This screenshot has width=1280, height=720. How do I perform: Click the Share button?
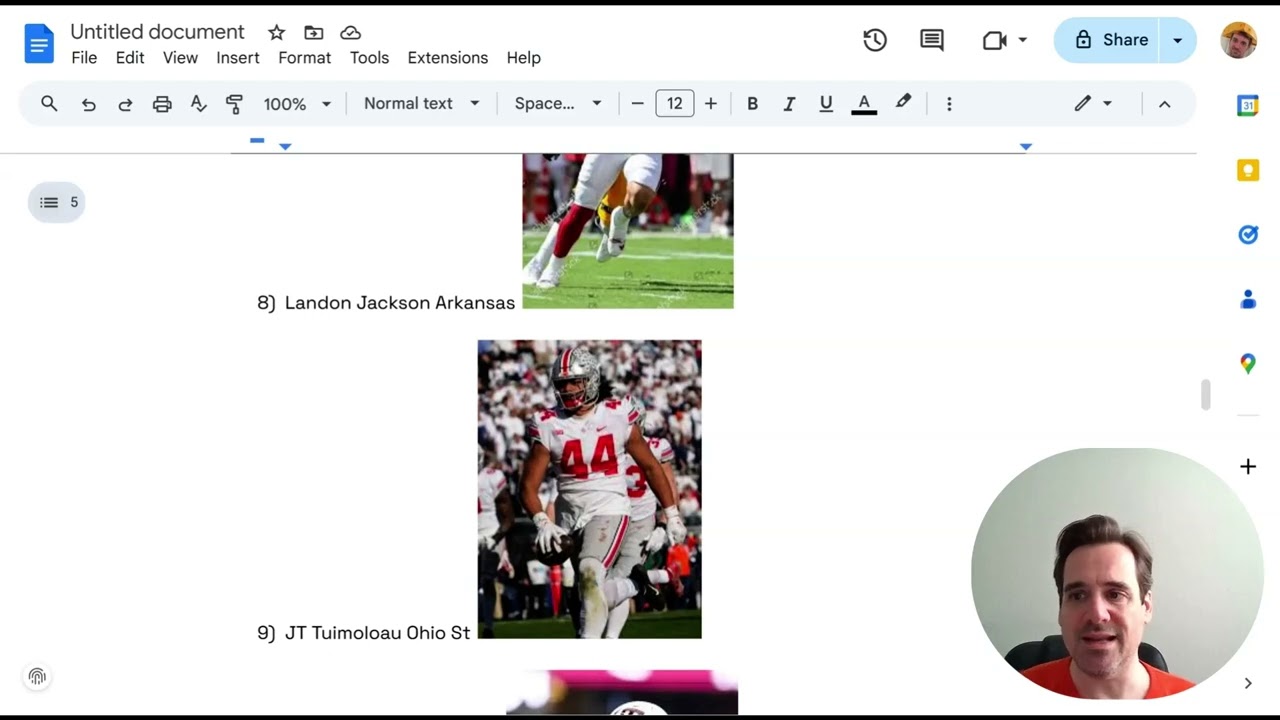click(x=1109, y=40)
